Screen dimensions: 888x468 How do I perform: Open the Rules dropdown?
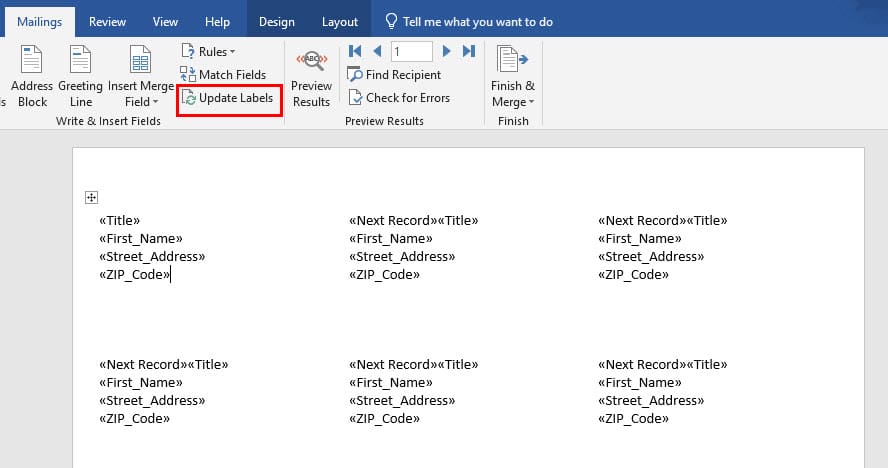208,52
